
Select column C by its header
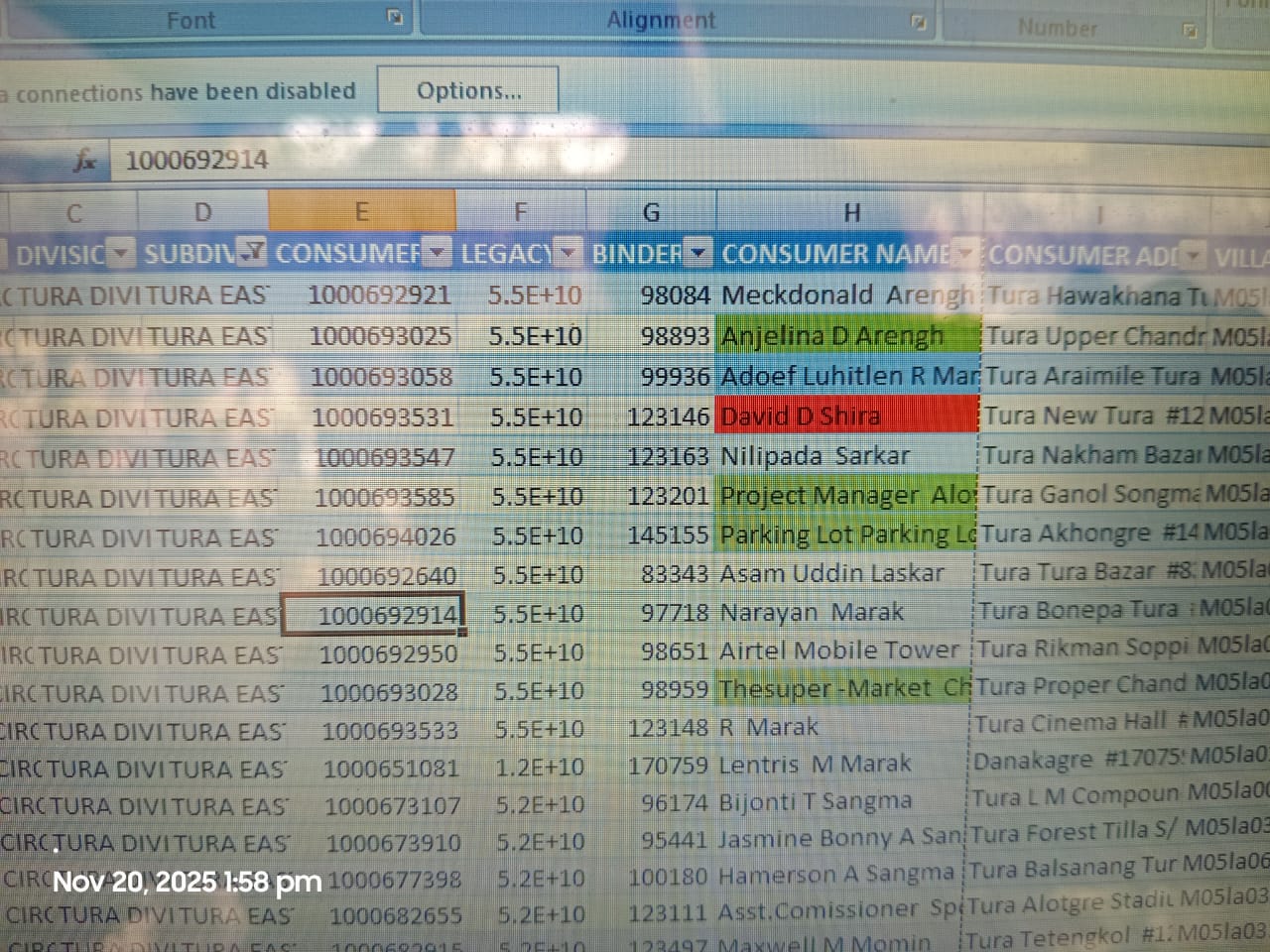[x=73, y=213]
